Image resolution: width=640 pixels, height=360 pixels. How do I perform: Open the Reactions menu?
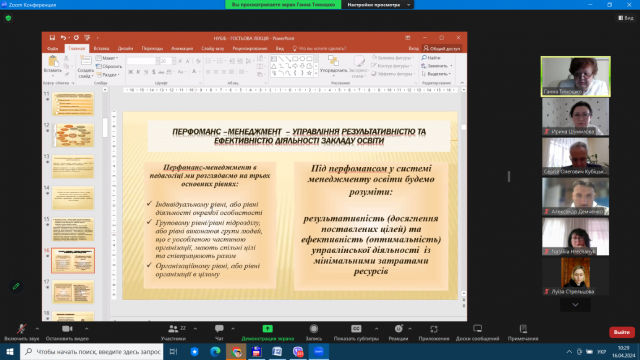click(398, 329)
